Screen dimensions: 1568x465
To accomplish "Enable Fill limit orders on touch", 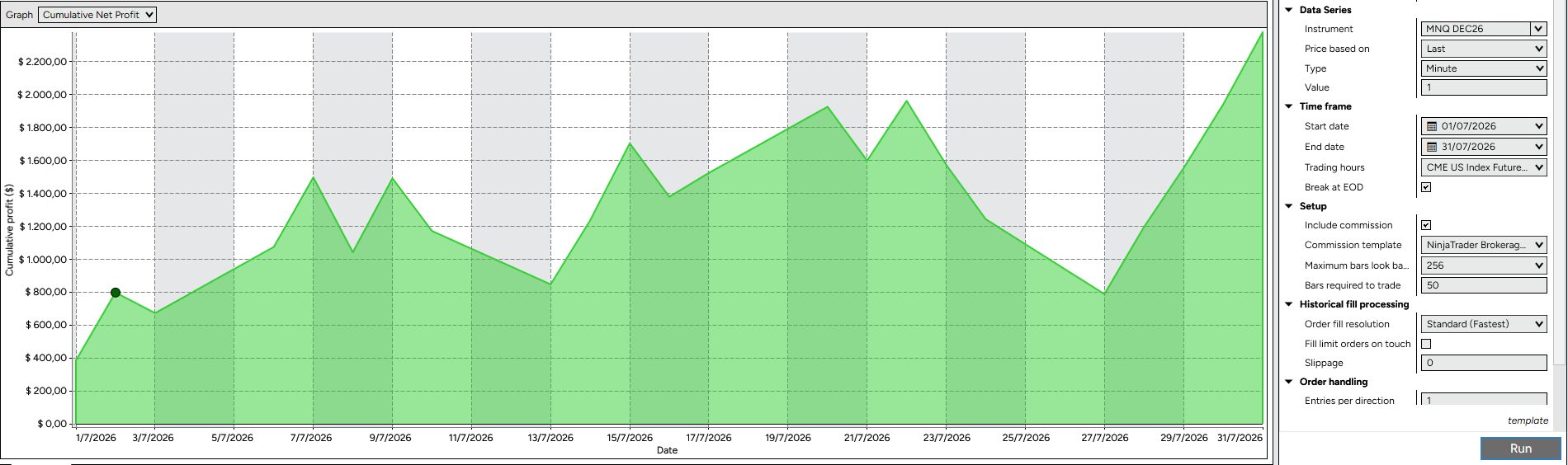I will (x=1426, y=344).
